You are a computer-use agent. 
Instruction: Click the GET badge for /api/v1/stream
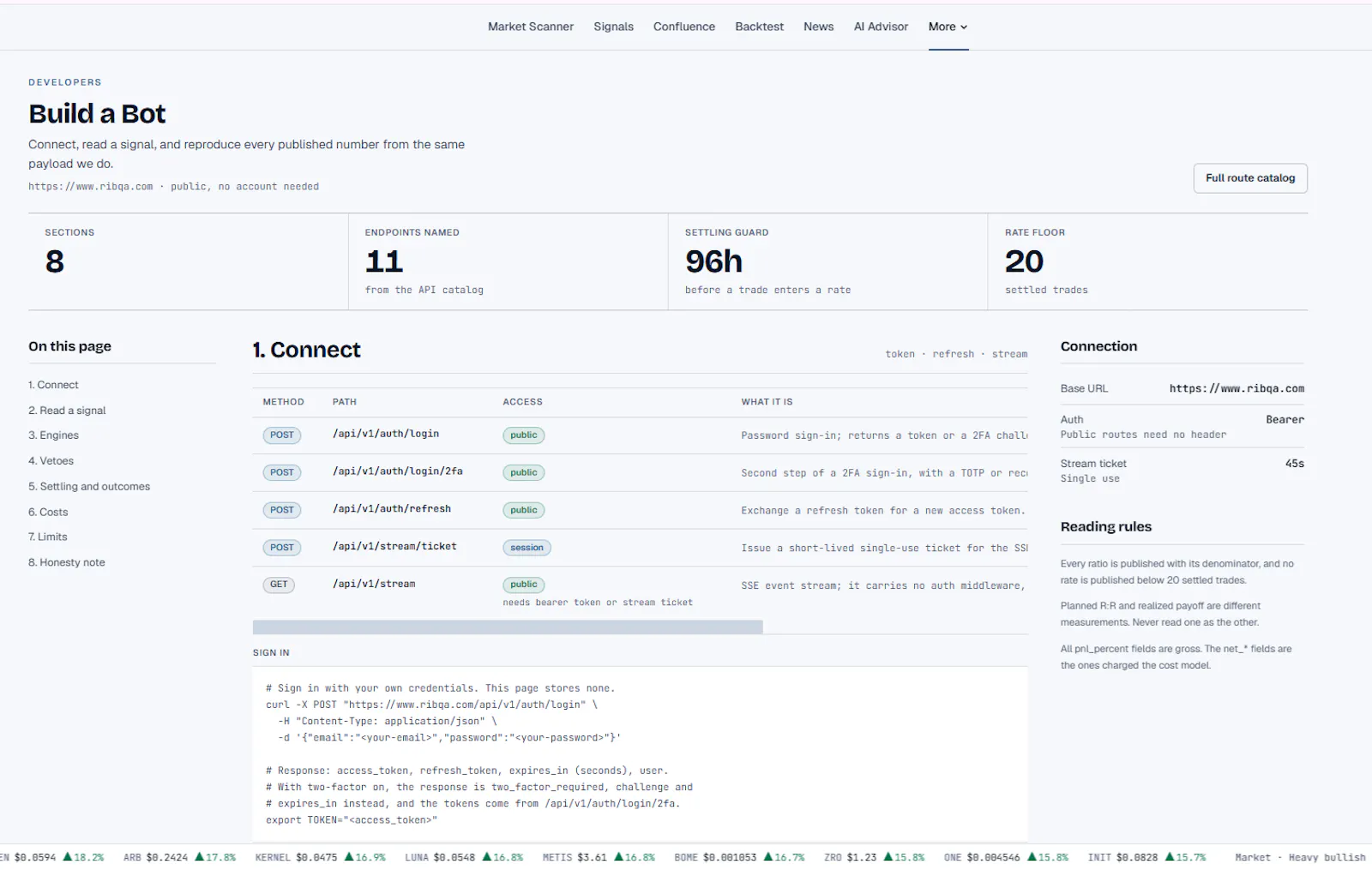point(279,585)
